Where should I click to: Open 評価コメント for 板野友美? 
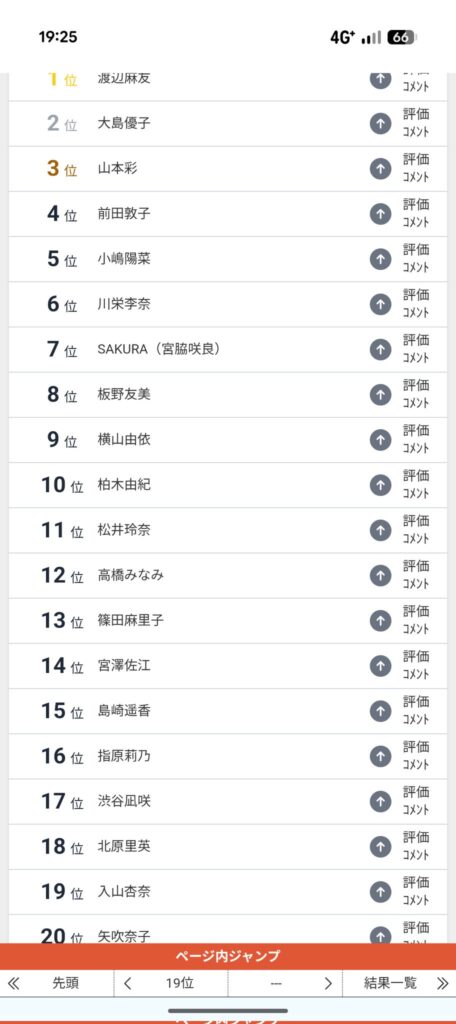415,394
